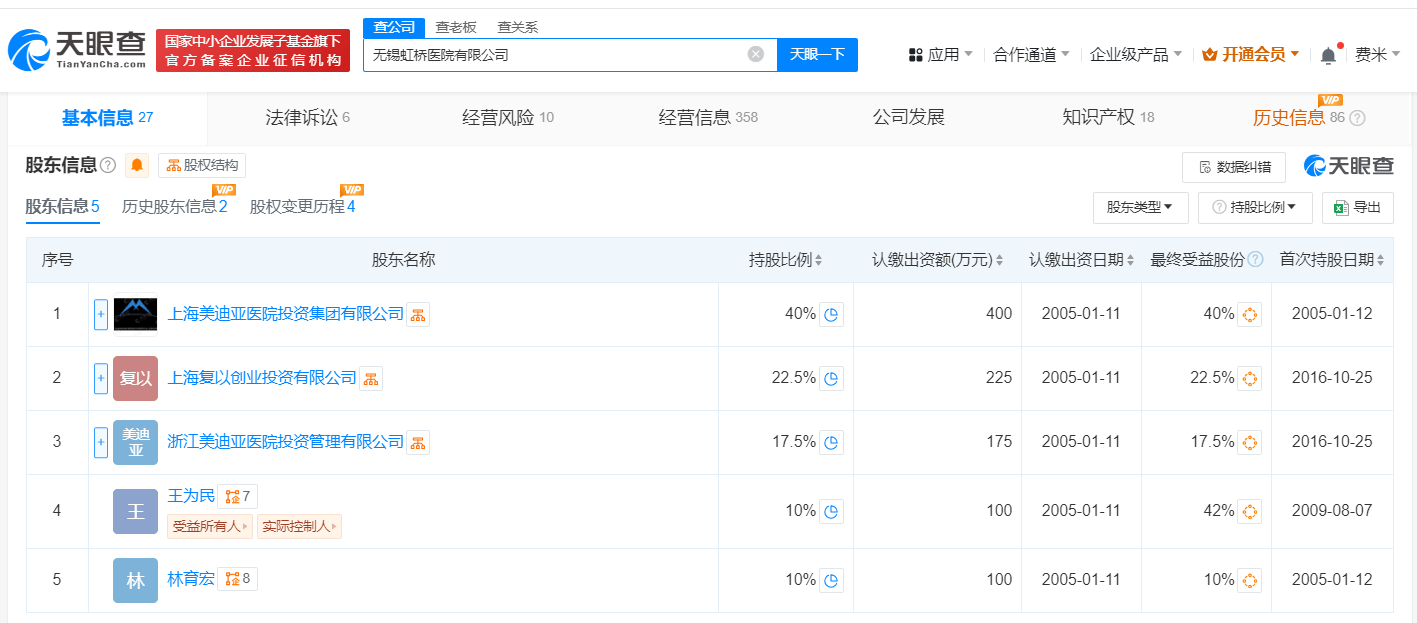Open pie chart icon for 40% shareholding
The image size is (1417, 623).
tap(831, 314)
